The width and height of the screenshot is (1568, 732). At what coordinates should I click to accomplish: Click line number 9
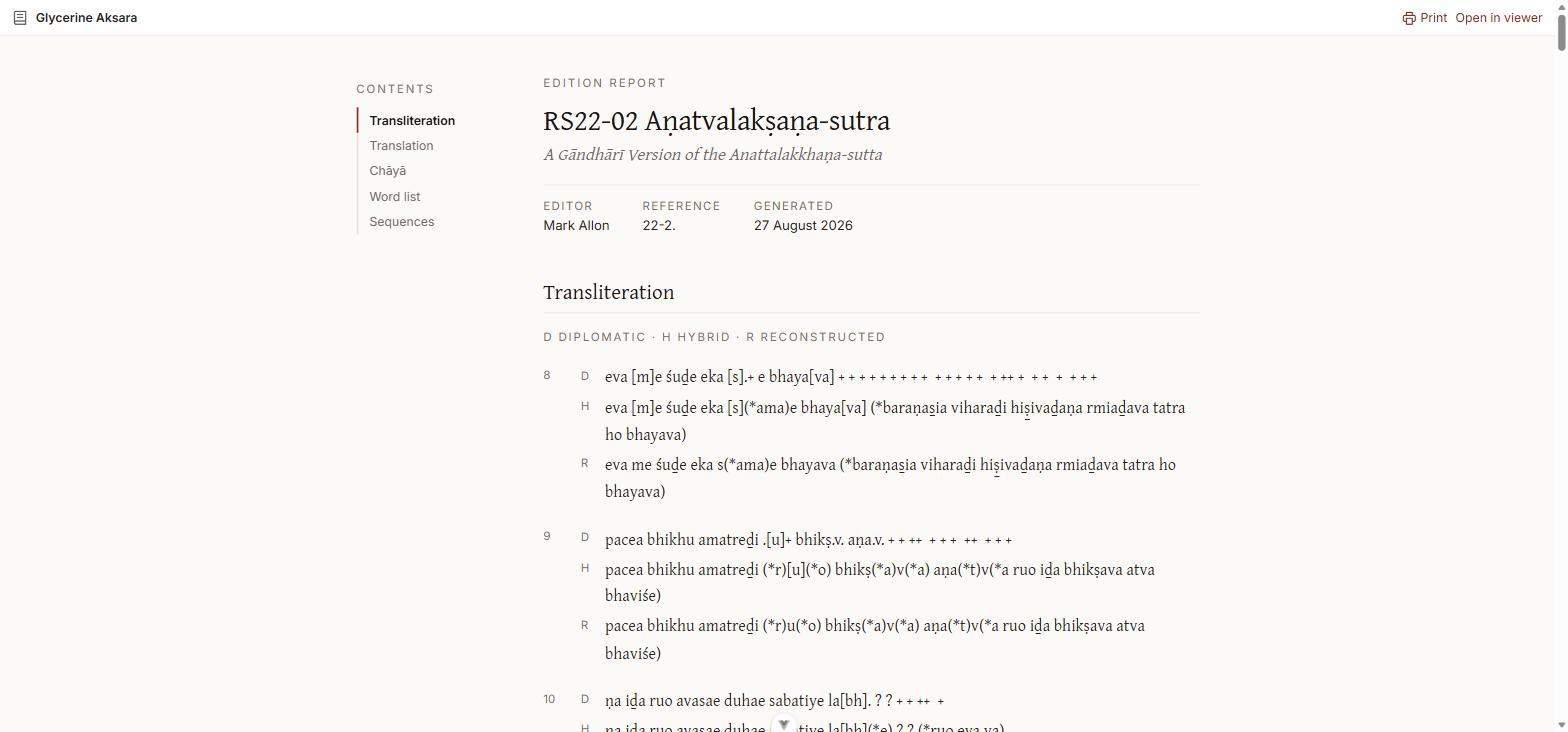coord(547,537)
